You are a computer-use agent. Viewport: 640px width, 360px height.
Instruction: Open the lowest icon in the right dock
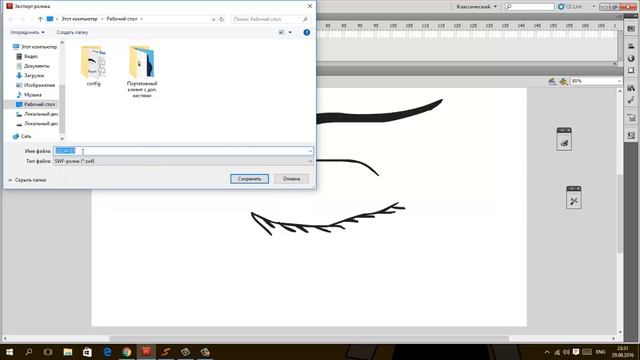click(x=631, y=135)
